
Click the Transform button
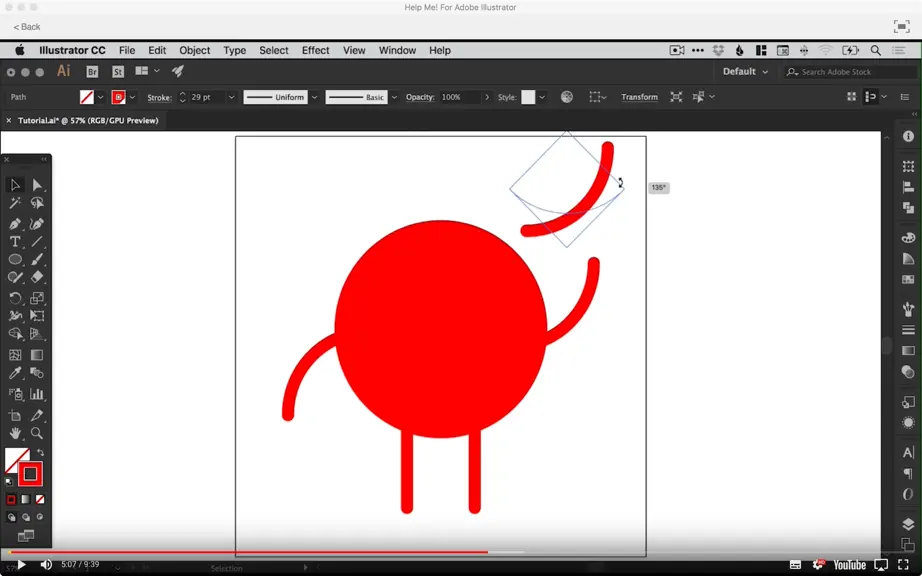click(639, 98)
